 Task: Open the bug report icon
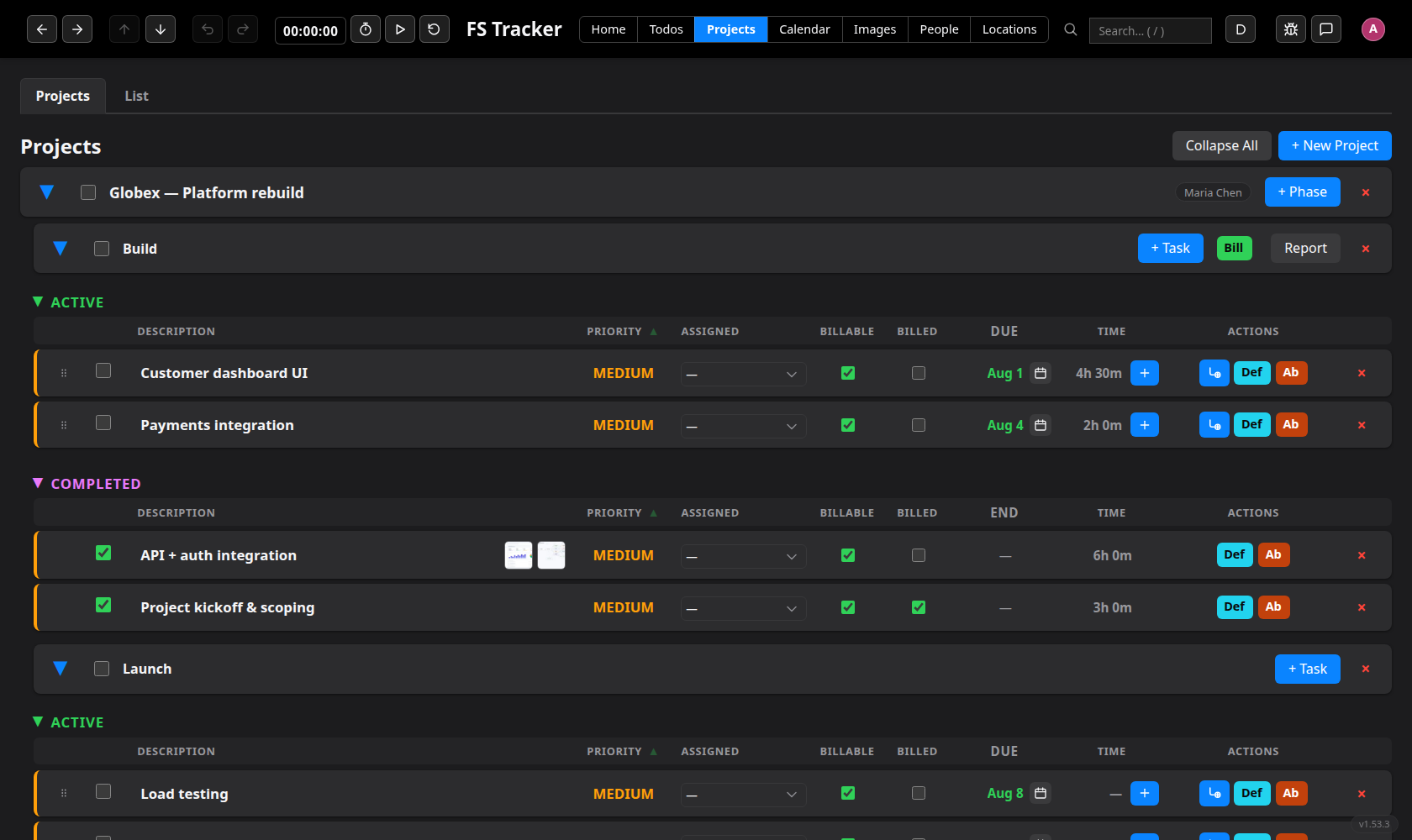click(1291, 29)
